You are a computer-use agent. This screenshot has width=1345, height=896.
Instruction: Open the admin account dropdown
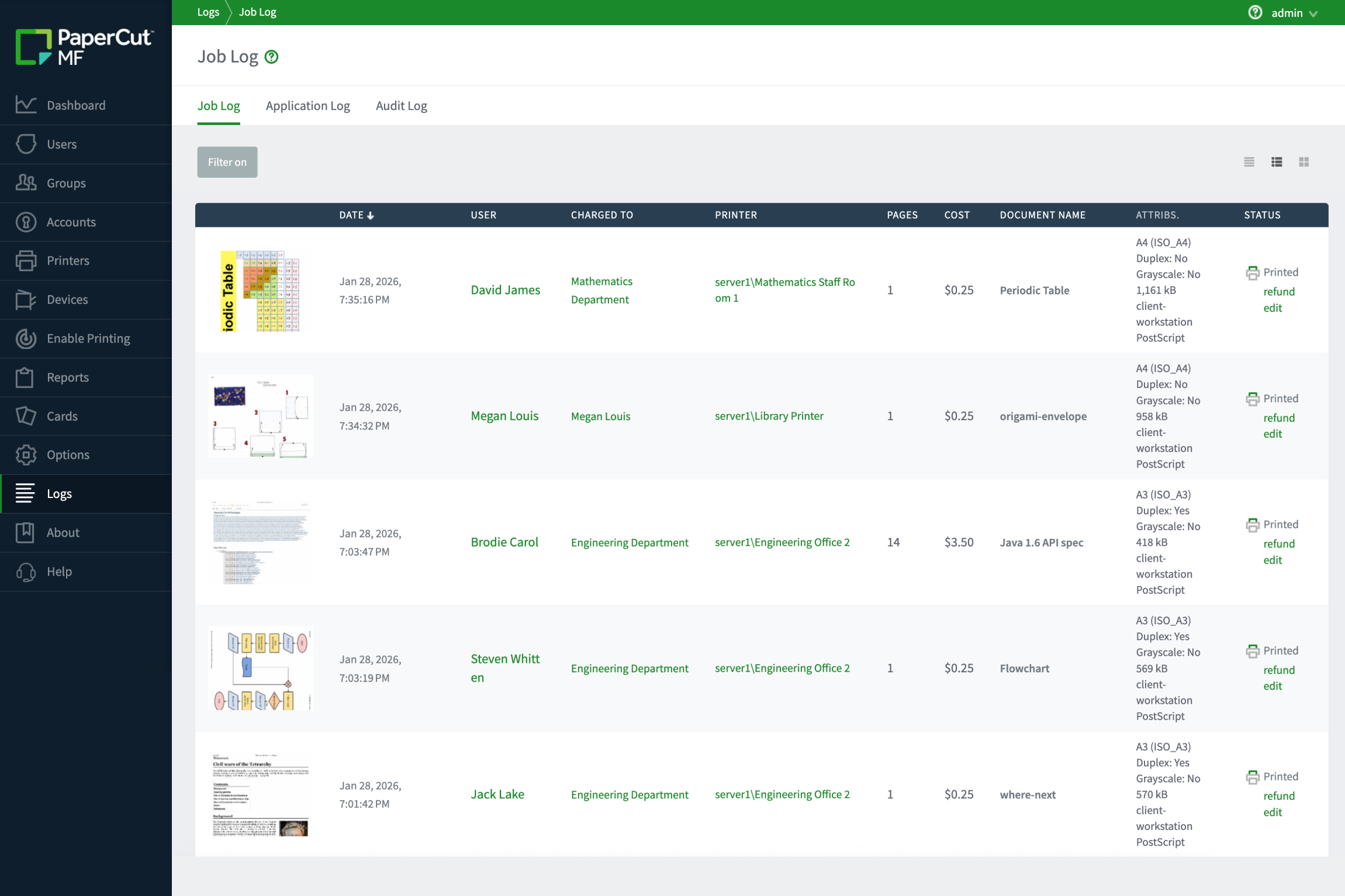click(1293, 12)
